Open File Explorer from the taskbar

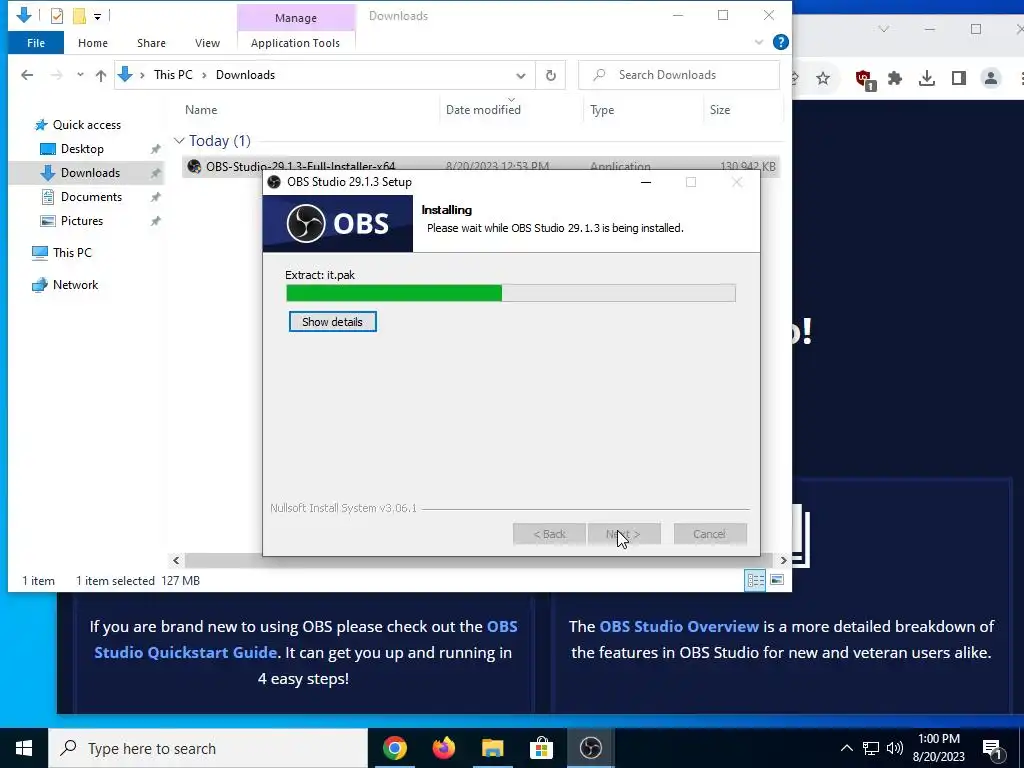coord(493,748)
